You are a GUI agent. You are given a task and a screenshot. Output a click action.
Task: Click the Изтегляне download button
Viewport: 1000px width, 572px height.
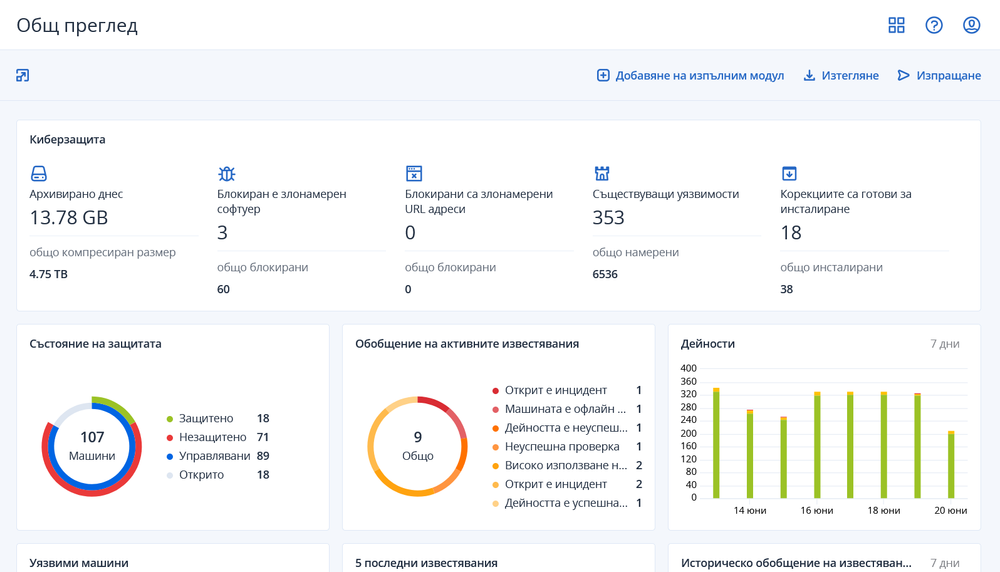click(841, 76)
